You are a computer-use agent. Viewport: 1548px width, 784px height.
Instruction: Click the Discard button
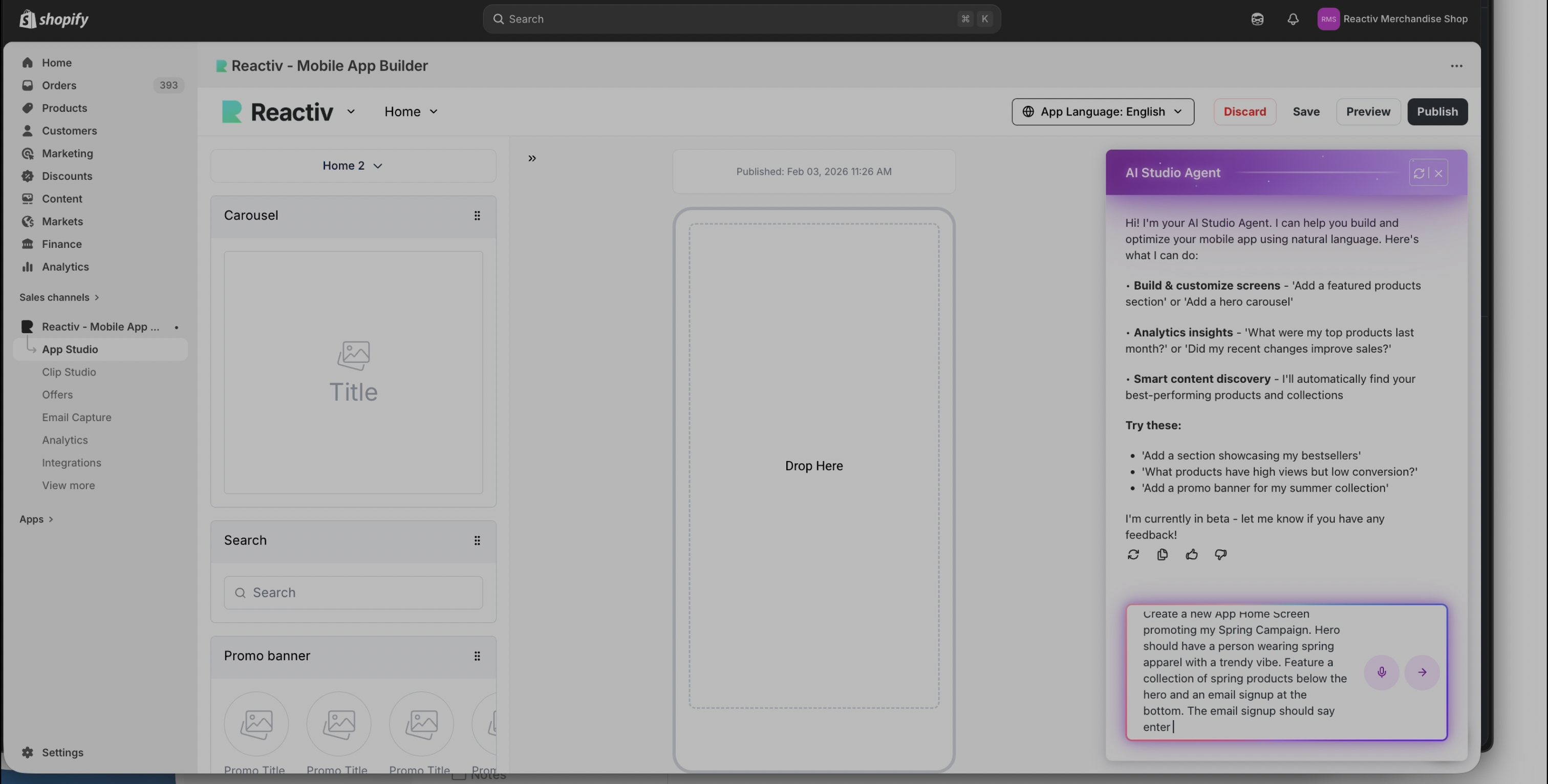tap(1244, 112)
